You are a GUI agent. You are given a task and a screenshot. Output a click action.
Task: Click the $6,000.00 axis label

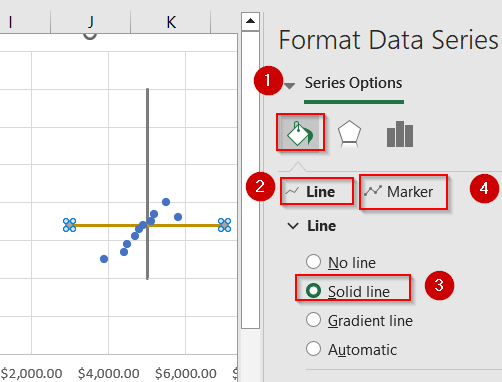[x=186, y=373]
